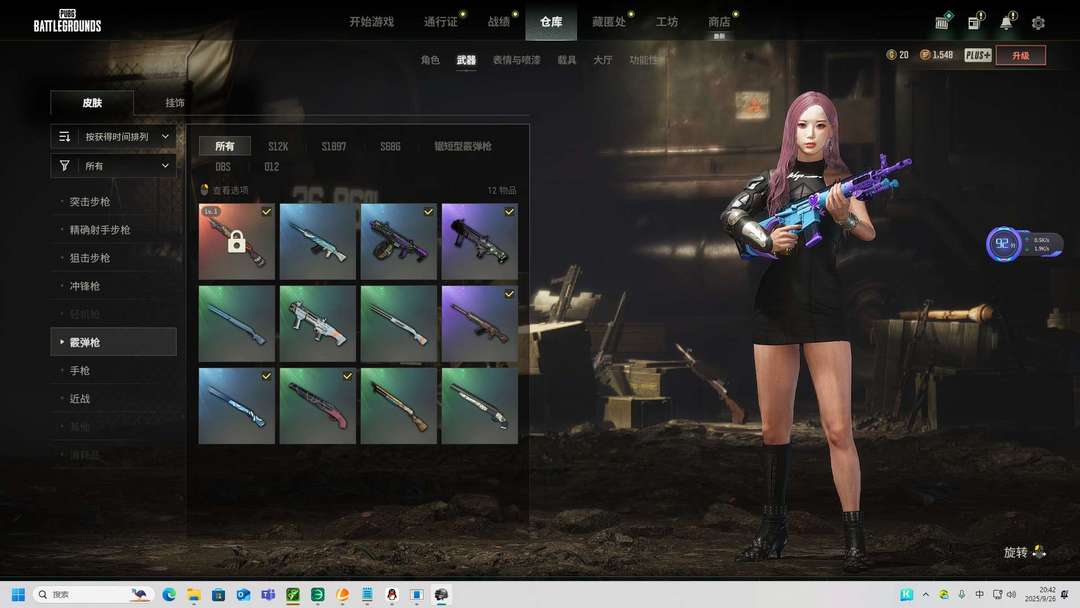Open the settings gear in PUBG header
Viewport: 1080px width, 608px height.
(x=1038, y=23)
